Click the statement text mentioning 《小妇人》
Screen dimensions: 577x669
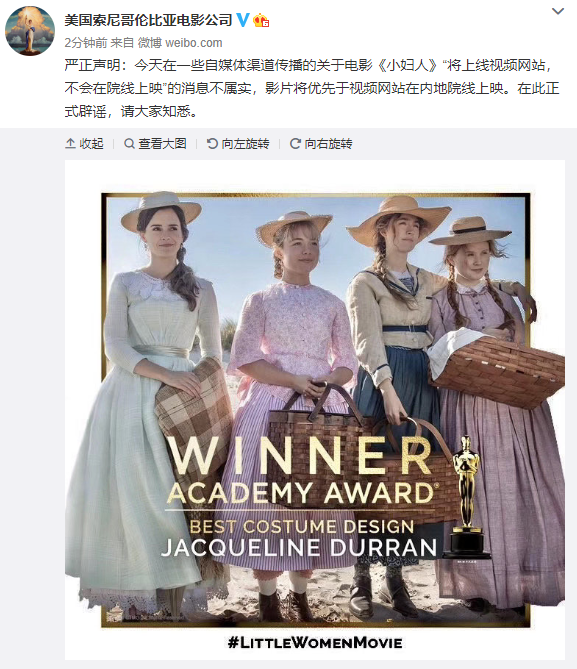pos(312,88)
